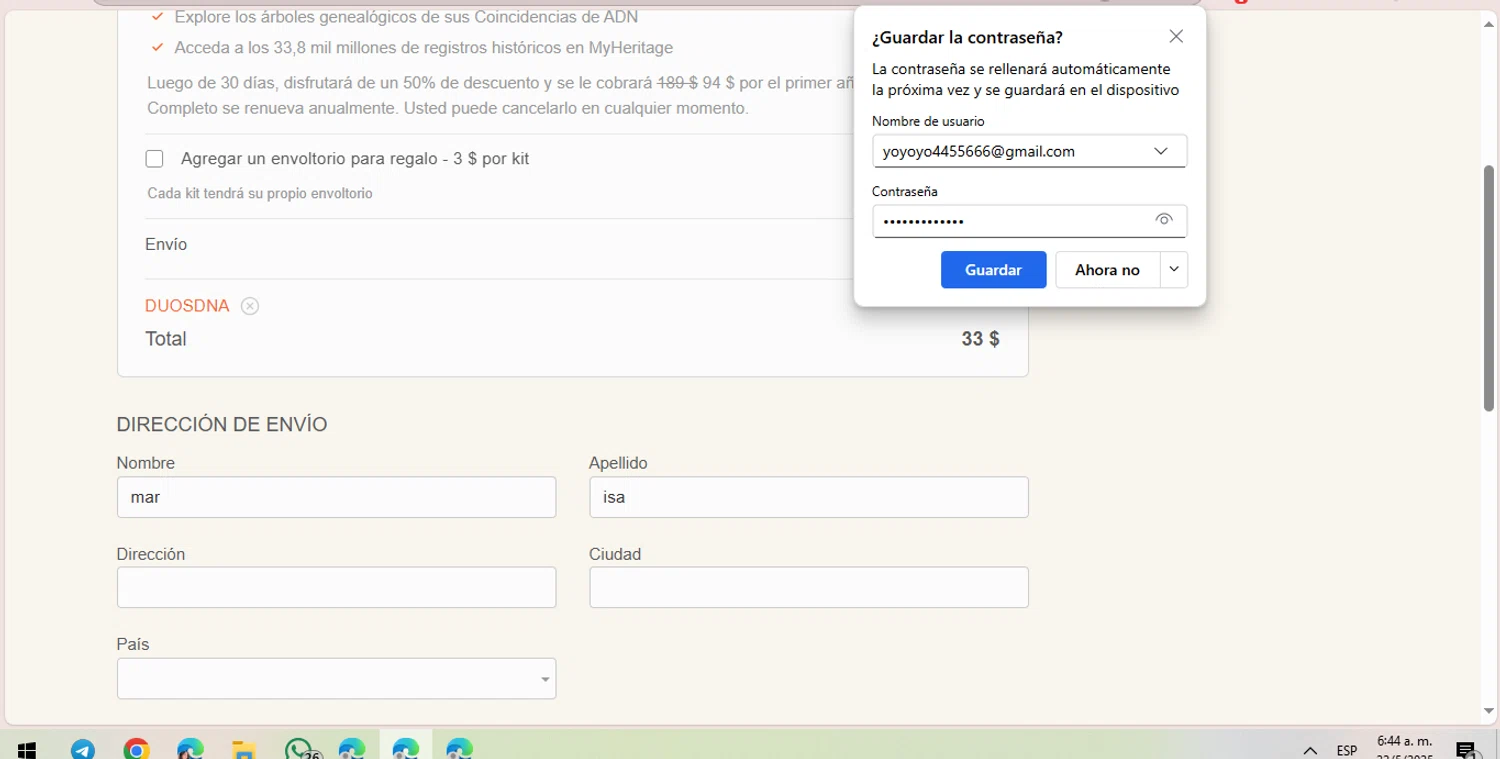This screenshot has width=1500, height=759.
Task: Open the Windows Start menu
Action: click(27, 749)
